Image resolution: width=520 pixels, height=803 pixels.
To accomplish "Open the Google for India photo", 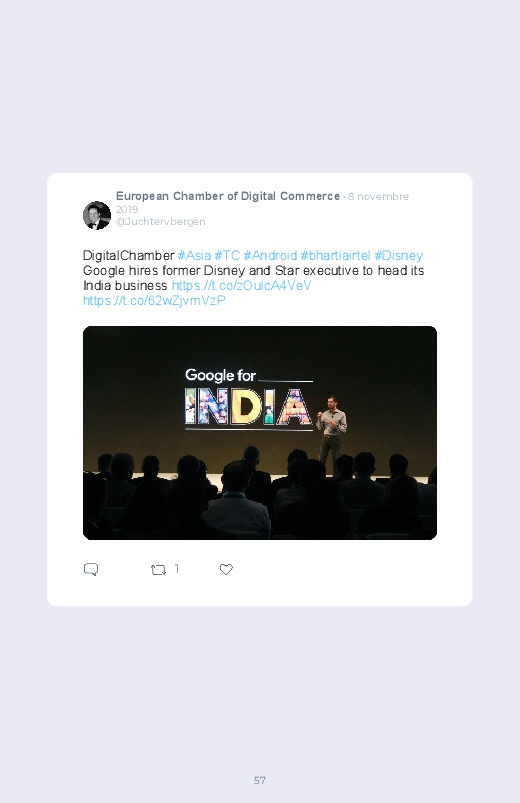I will (x=260, y=433).
